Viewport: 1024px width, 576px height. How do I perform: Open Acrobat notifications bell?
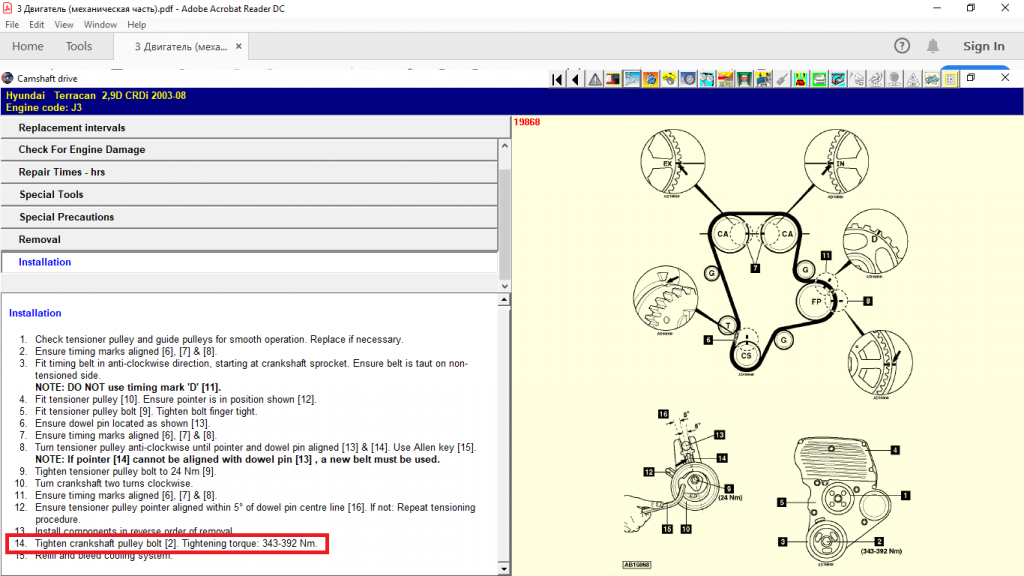933,46
